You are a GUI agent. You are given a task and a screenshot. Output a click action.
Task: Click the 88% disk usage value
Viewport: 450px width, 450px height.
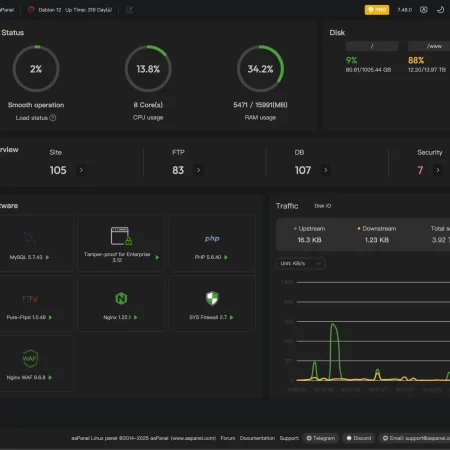coord(416,60)
